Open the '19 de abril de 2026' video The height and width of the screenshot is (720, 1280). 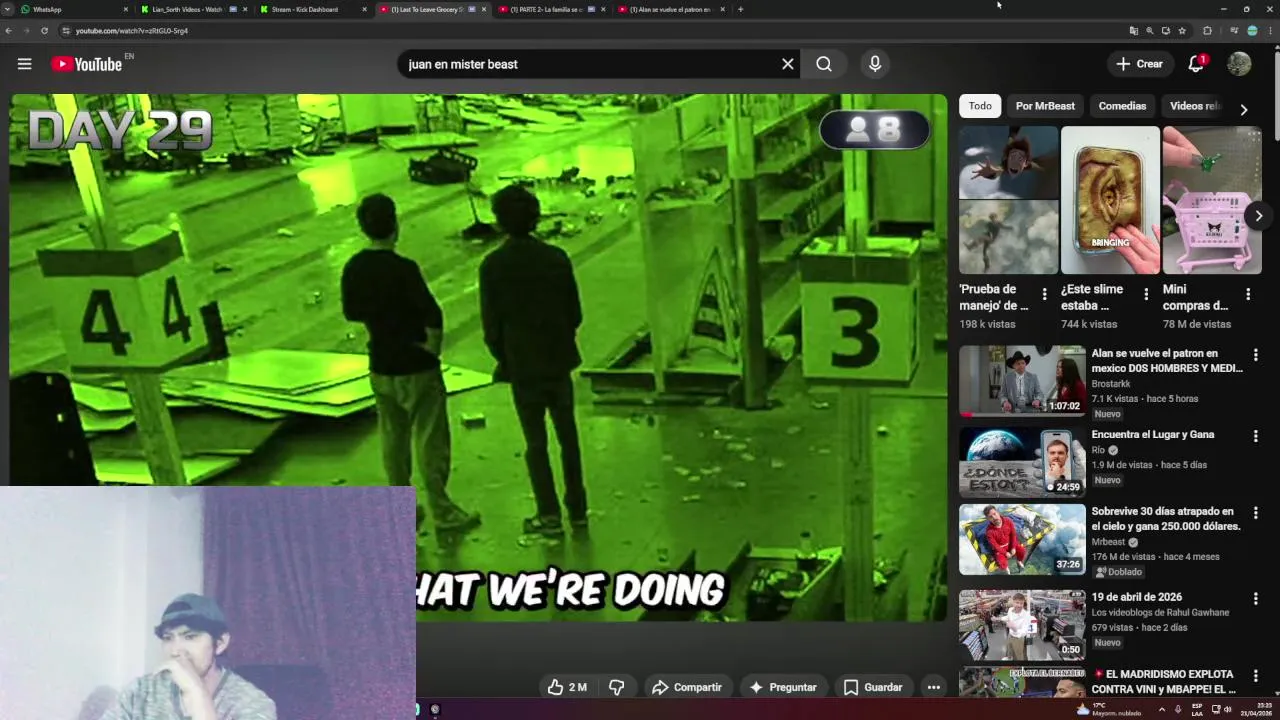coord(1137,597)
